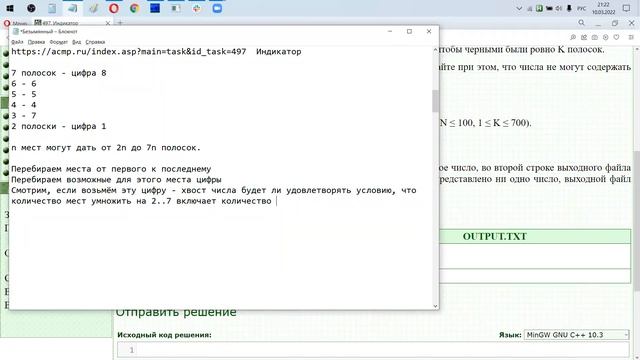Open the Правка menu in Notepad

[36, 42]
